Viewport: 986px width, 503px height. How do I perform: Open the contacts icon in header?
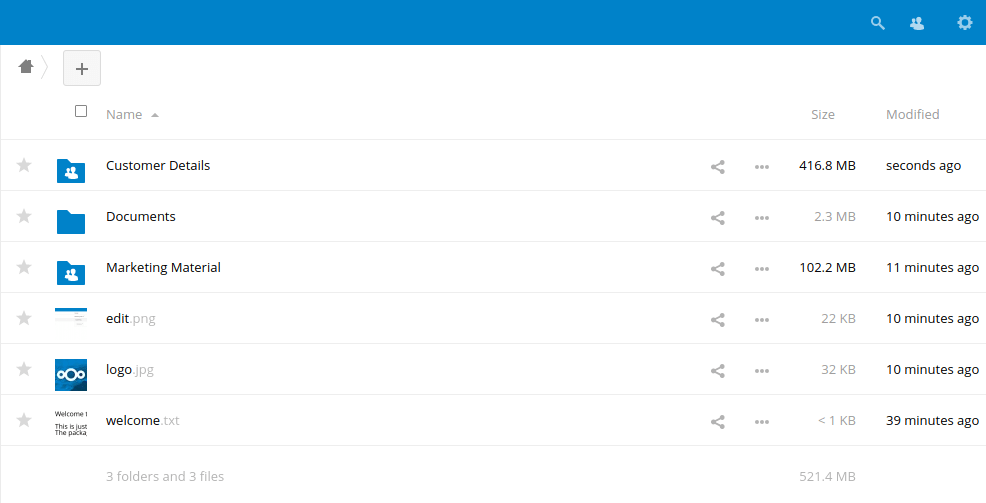pos(917,23)
